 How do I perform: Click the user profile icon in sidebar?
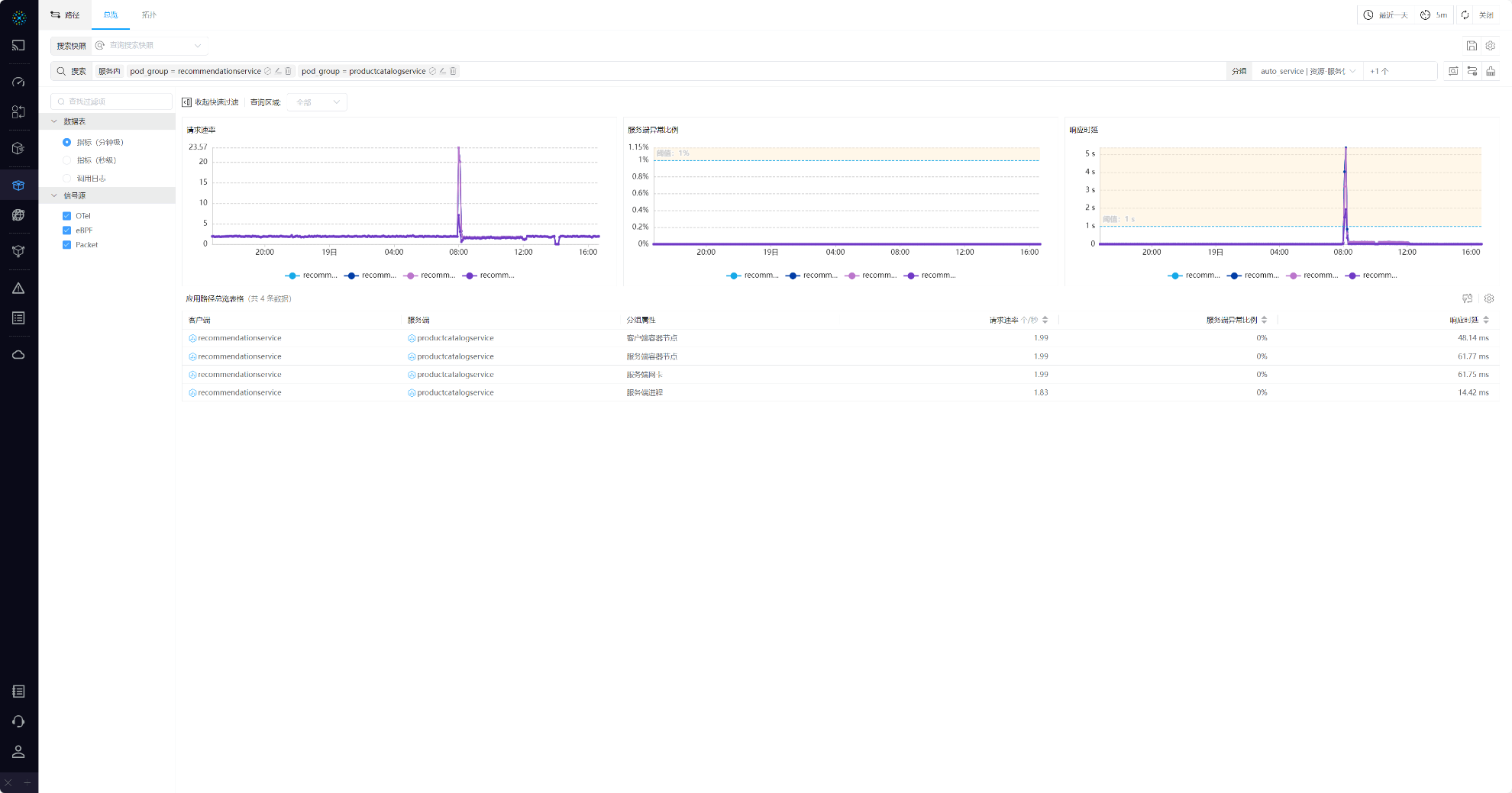pyautogui.click(x=18, y=752)
